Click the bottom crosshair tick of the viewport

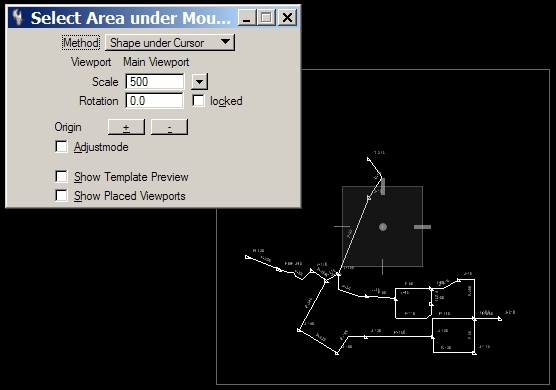coord(382,267)
